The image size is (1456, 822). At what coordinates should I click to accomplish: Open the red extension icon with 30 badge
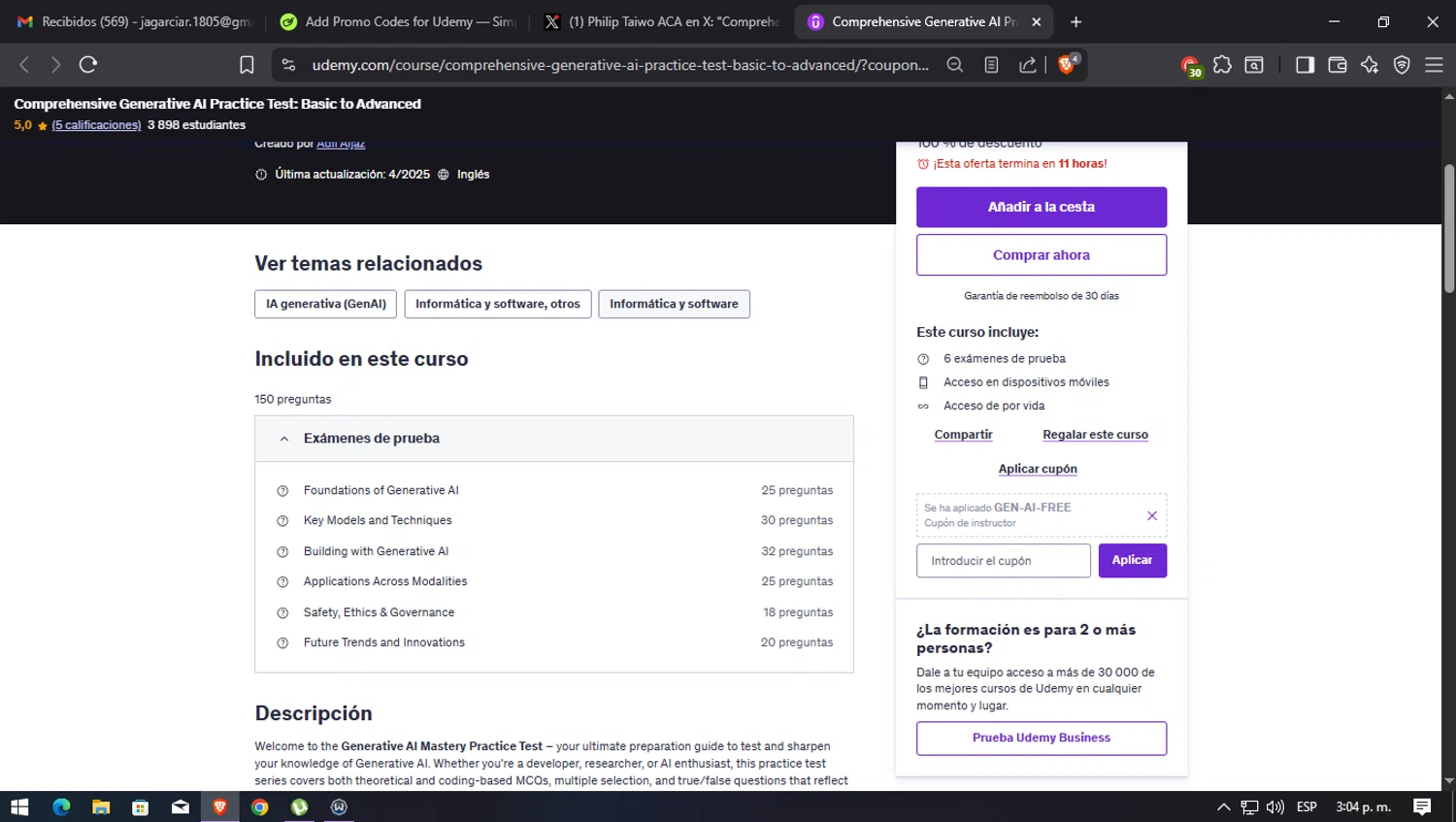pyautogui.click(x=1190, y=66)
